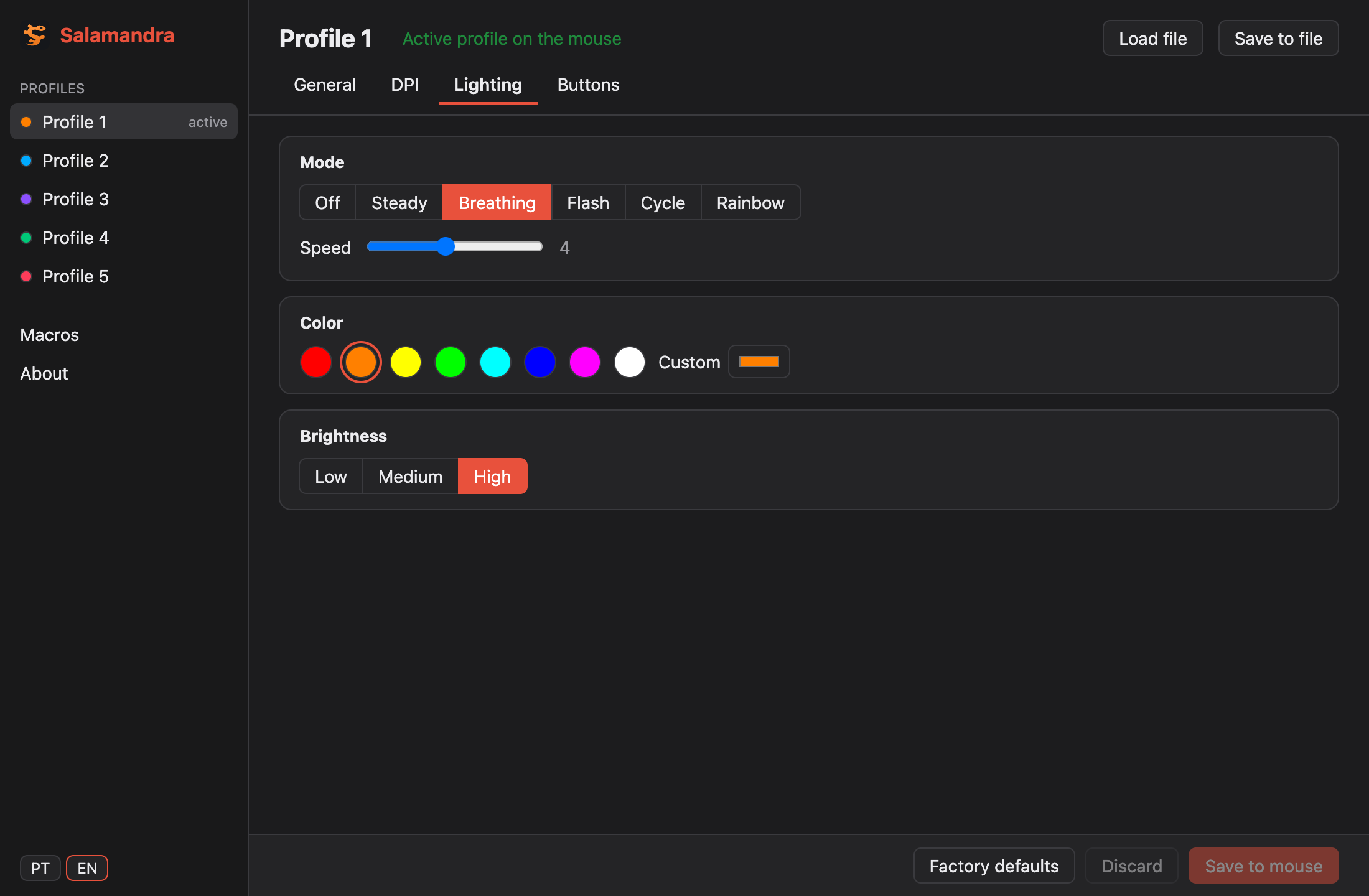This screenshot has height=896, width=1369.
Task: Click the Speed slider handle
Action: [x=446, y=246]
